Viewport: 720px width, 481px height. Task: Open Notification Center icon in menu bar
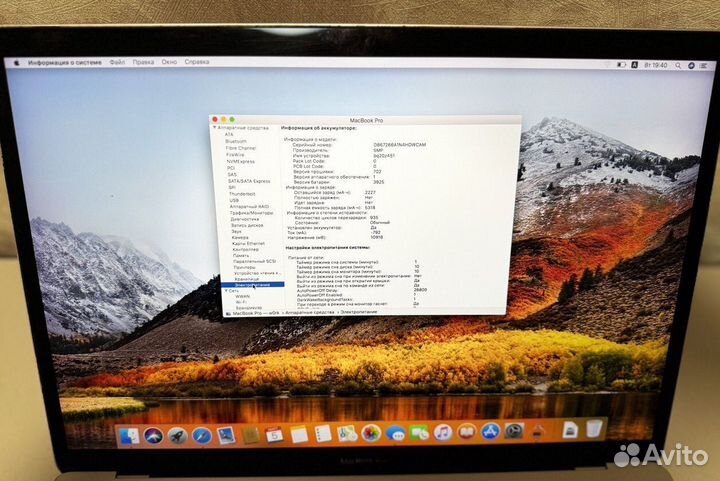(x=703, y=66)
